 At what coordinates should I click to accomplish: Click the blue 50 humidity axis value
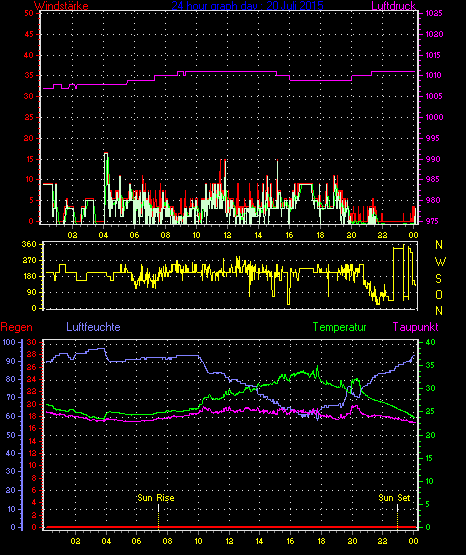tap(11, 435)
